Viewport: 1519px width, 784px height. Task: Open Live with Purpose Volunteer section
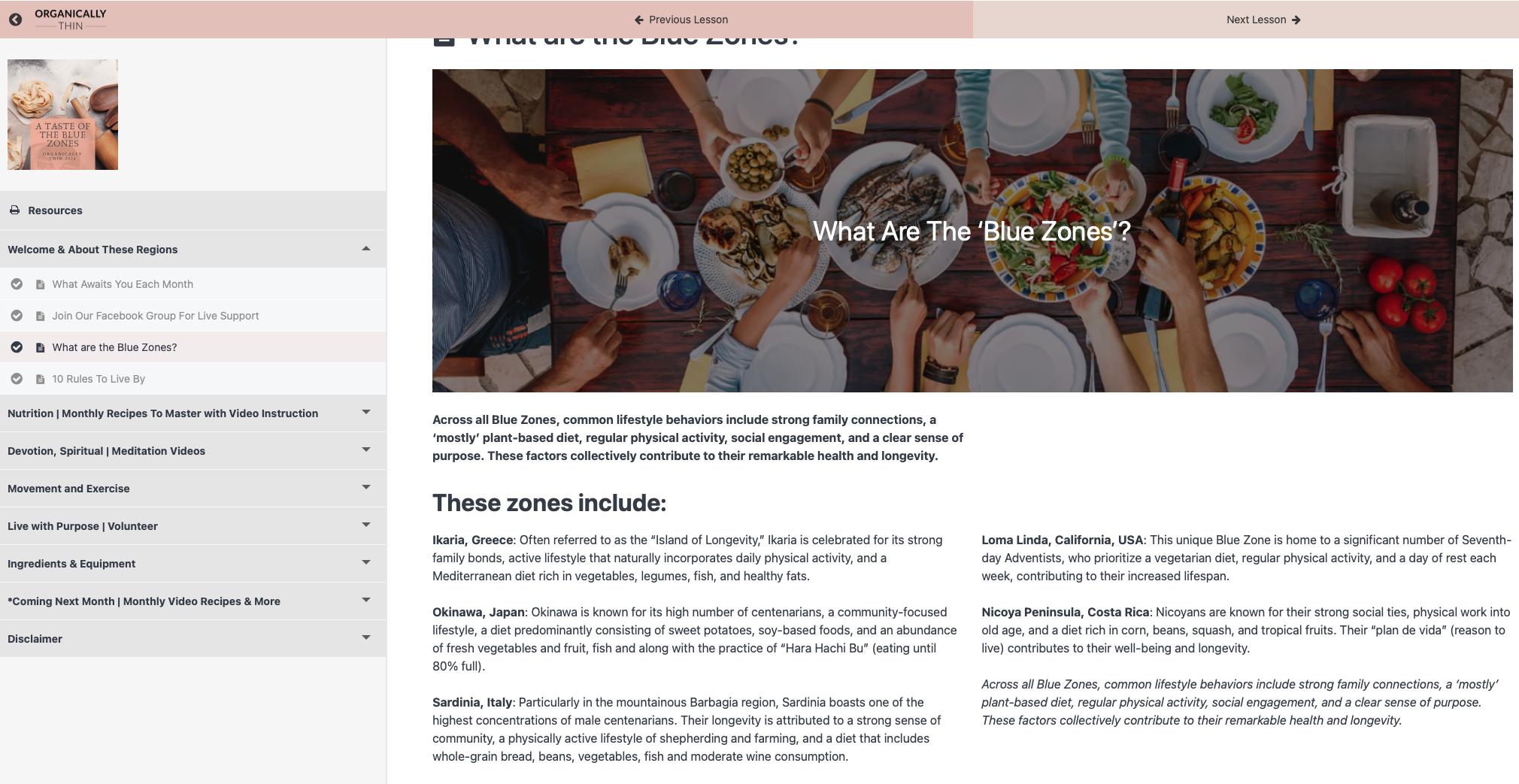(x=193, y=525)
